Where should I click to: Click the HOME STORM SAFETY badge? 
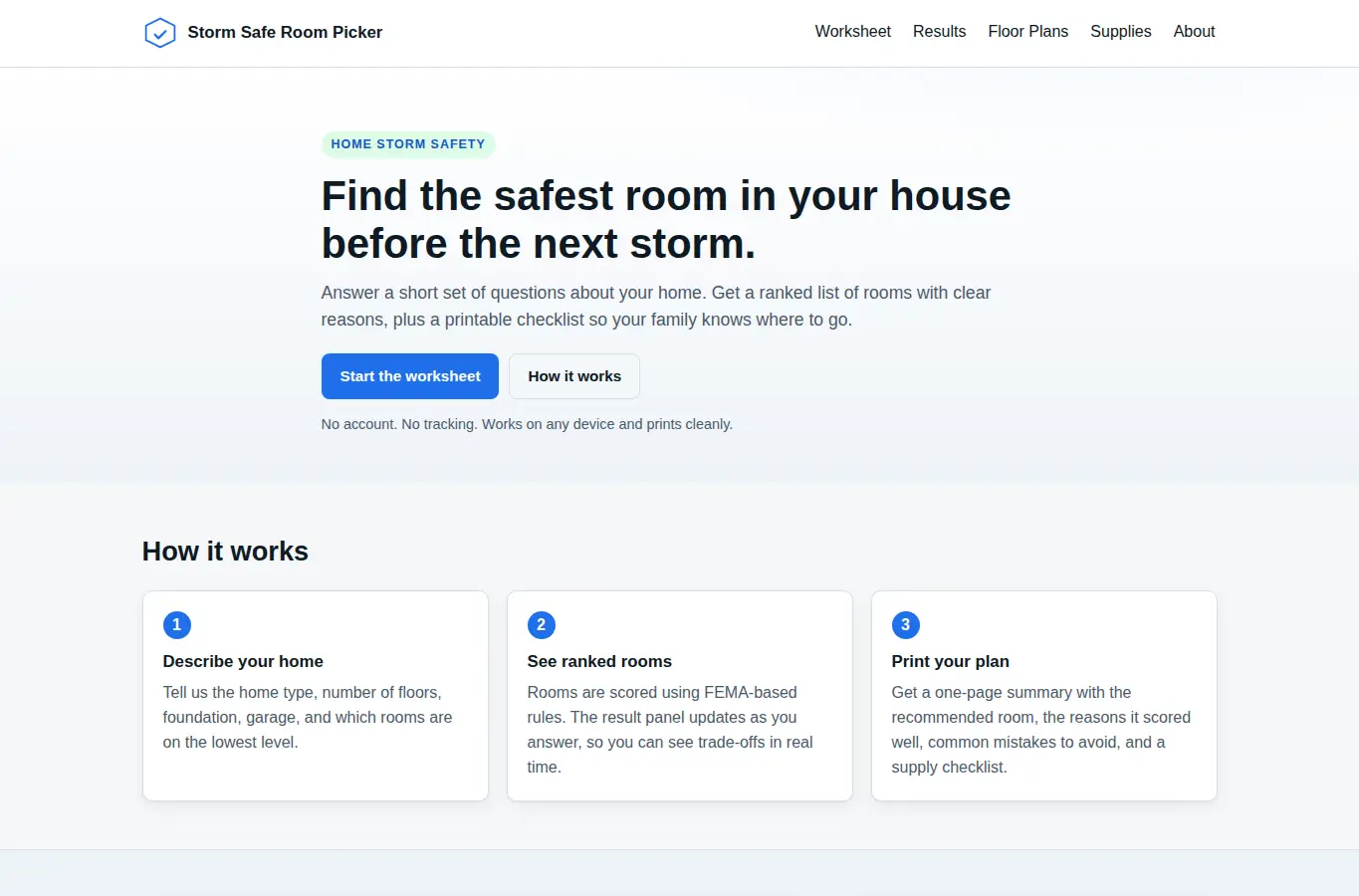coord(408,144)
